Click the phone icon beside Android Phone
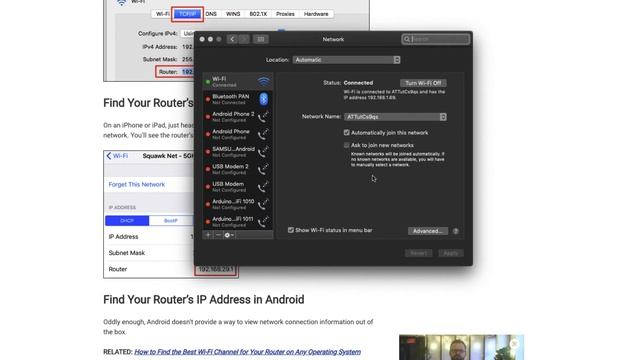Screen dimensions: 640x360 [264, 134]
